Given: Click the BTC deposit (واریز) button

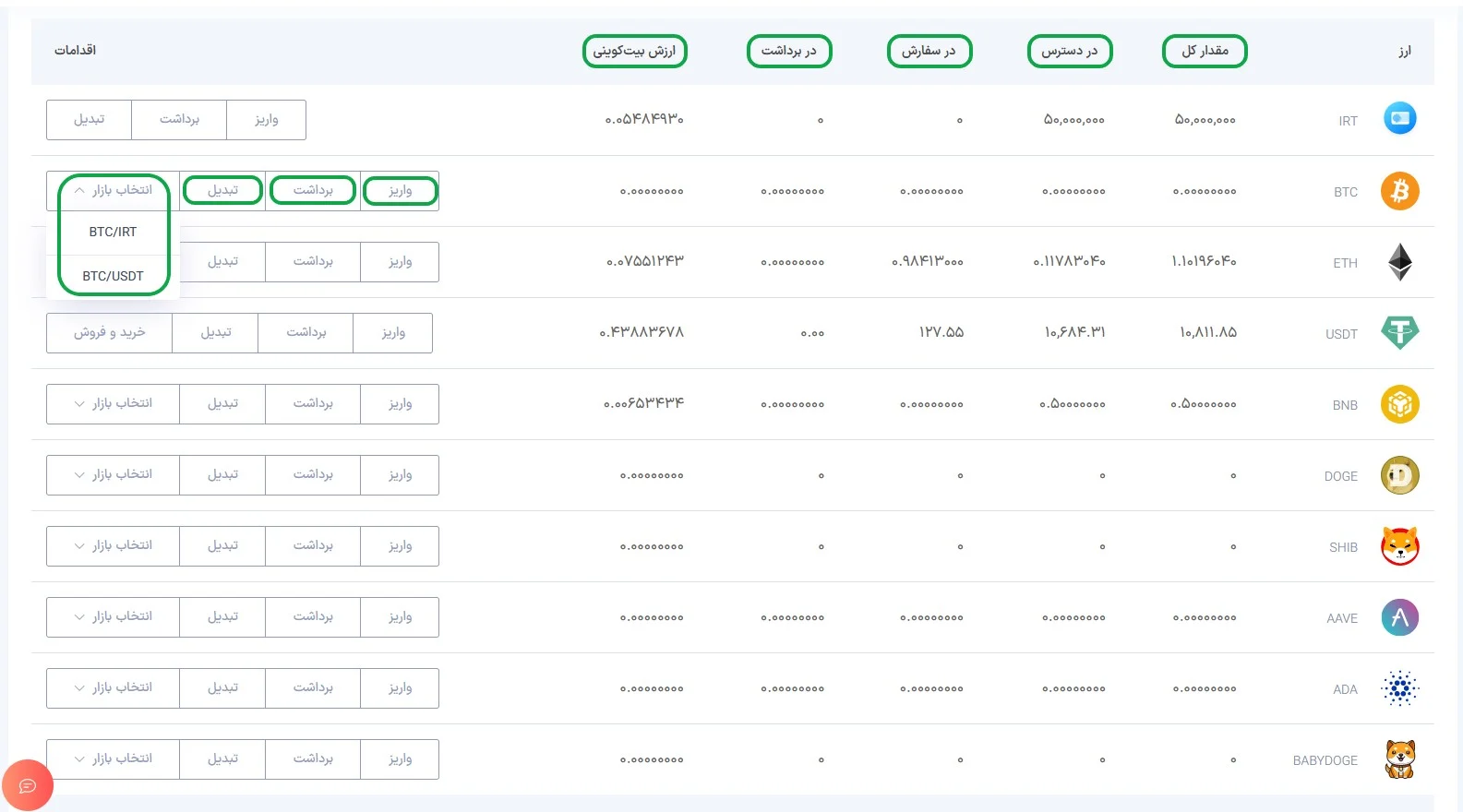Looking at the screenshot, I should click(400, 191).
